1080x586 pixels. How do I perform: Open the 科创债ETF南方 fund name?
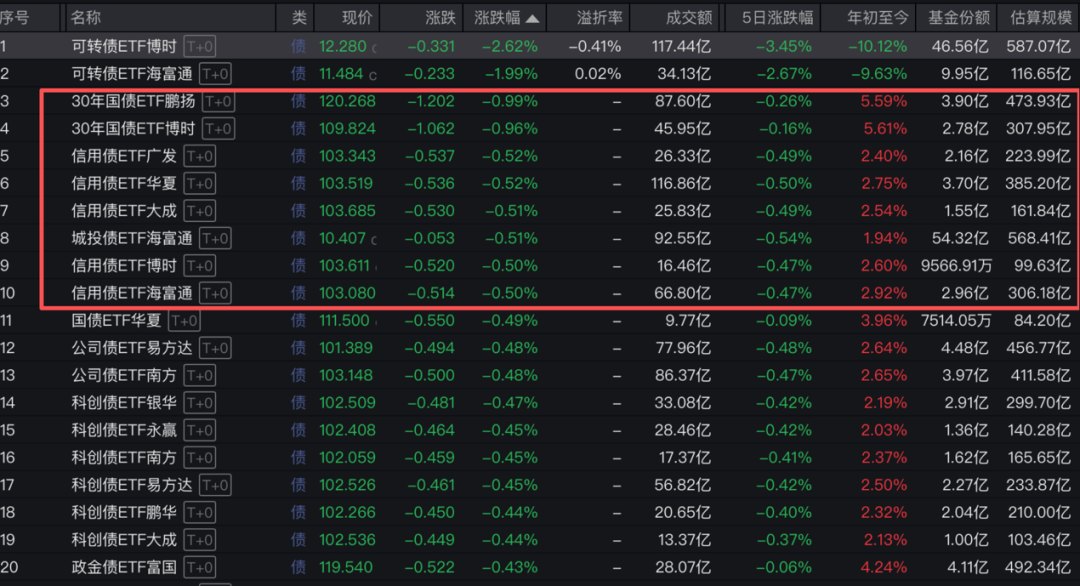124,458
